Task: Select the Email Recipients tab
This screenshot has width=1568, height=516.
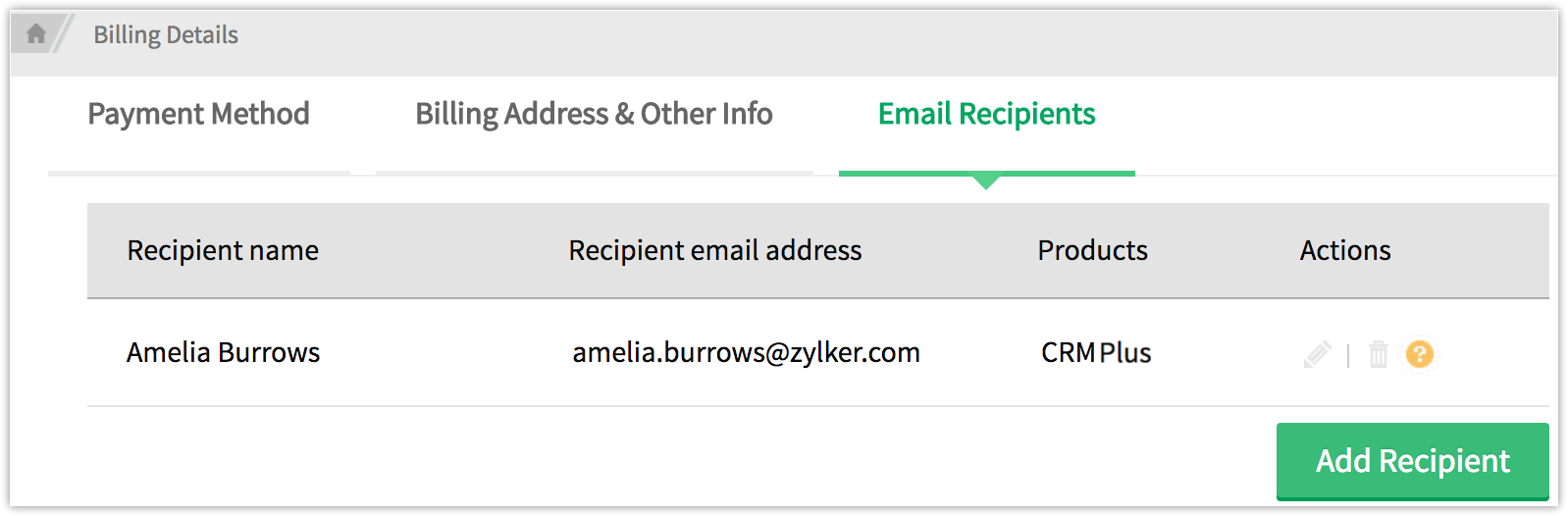Action: point(986,115)
